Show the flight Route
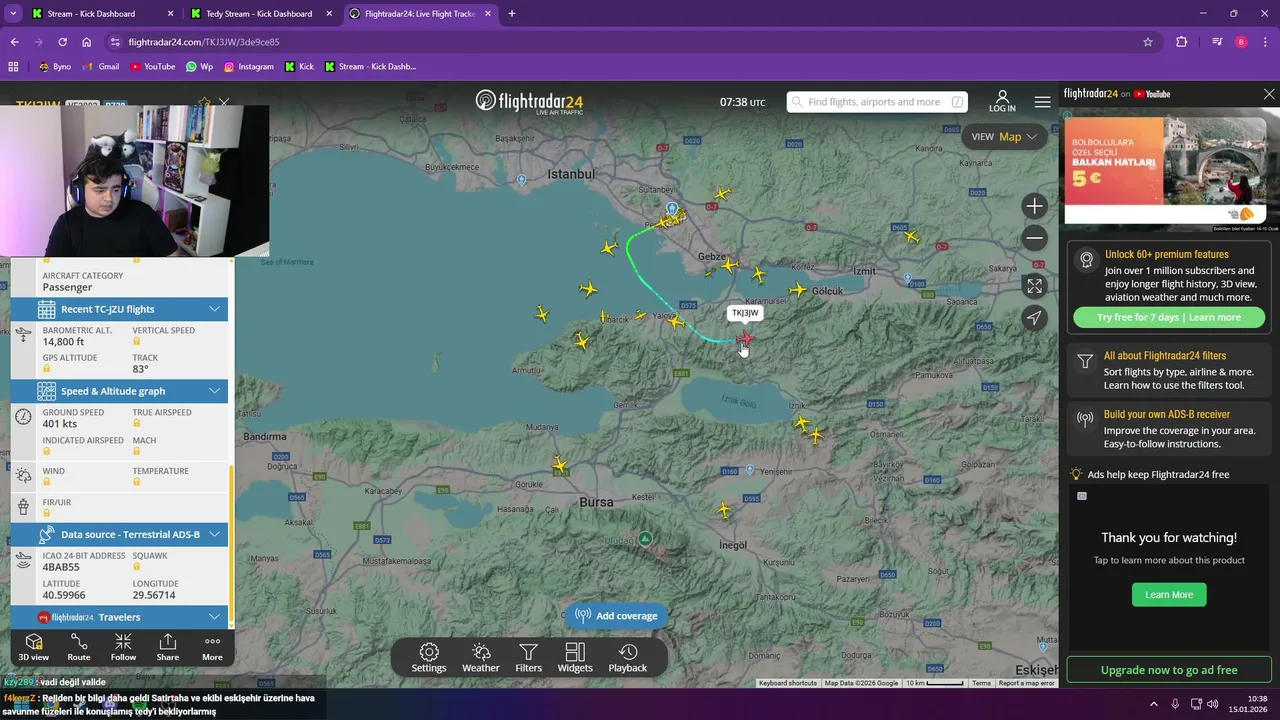Image resolution: width=1280 pixels, height=720 pixels. click(x=79, y=647)
